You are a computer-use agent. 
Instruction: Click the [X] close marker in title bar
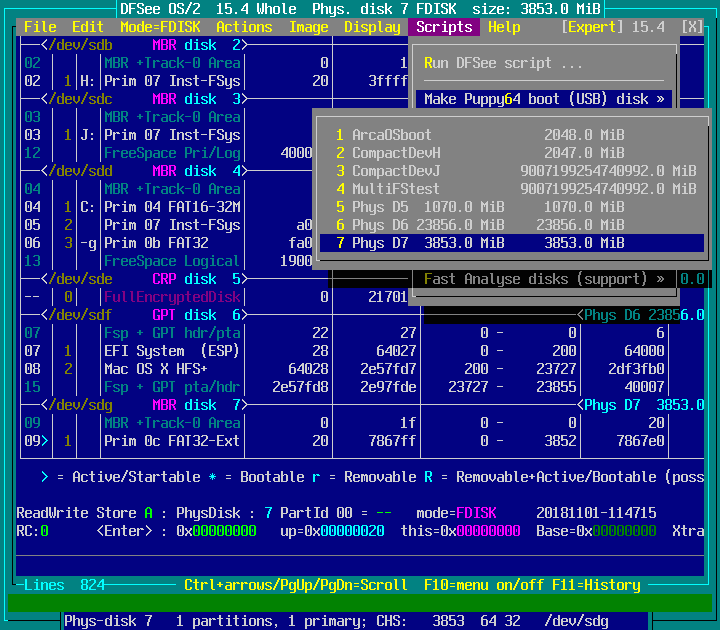click(692, 27)
